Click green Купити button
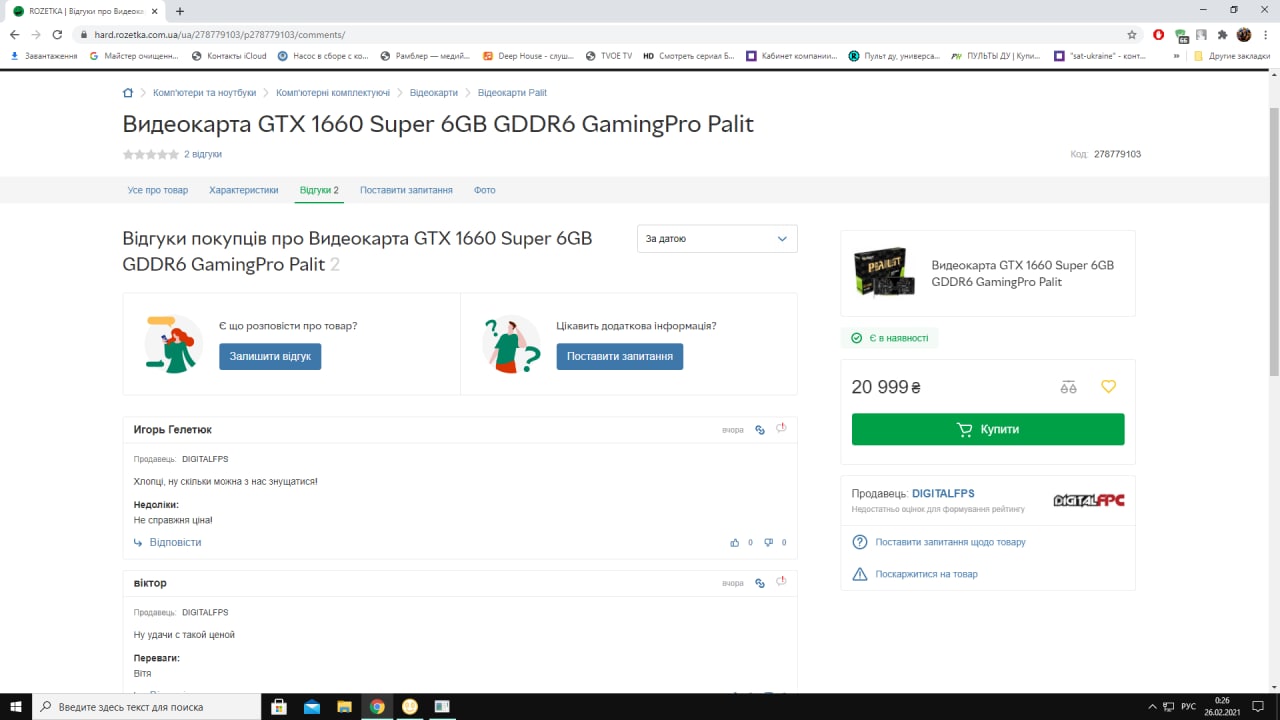The height and width of the screenshot is (720, 1280). (x=988, y=429)
